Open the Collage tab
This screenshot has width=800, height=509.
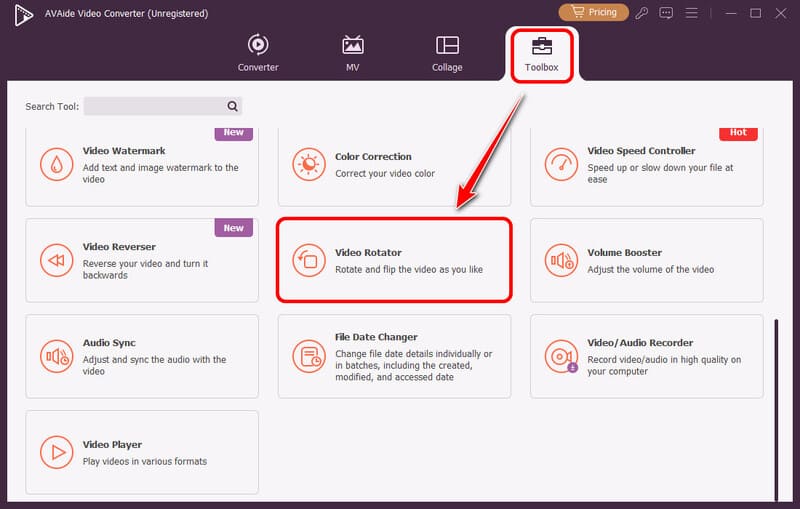coord(447,53)
